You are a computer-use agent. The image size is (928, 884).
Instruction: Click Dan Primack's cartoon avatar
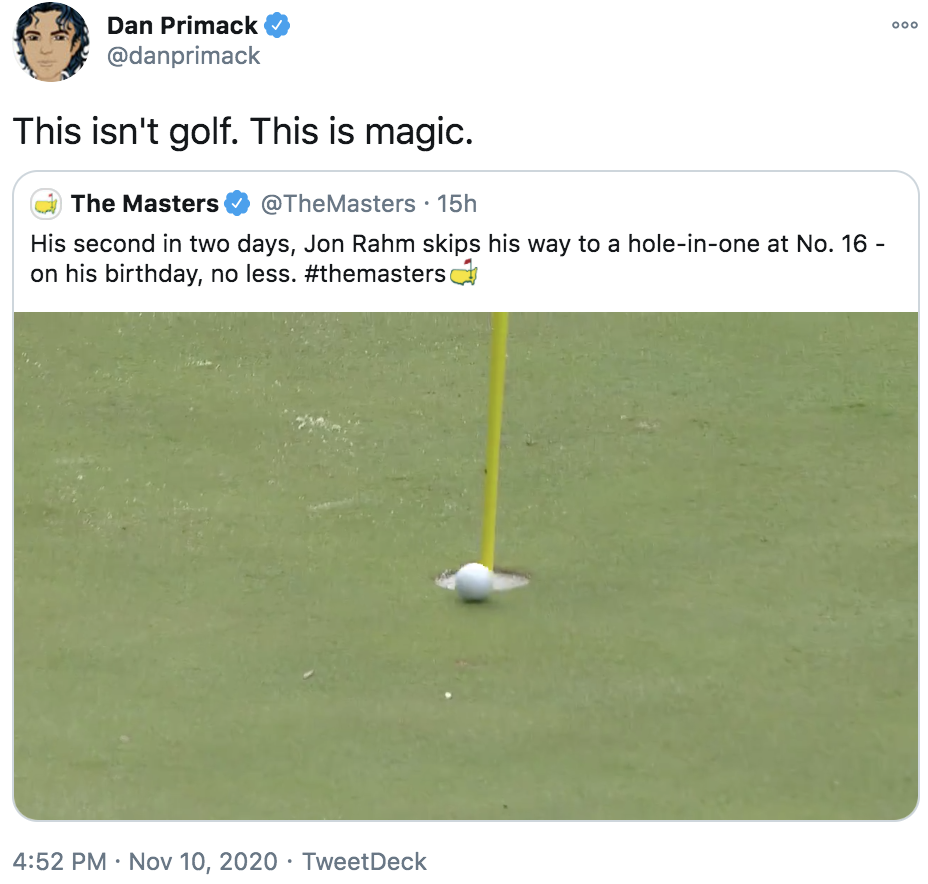(x=46, y=42)
